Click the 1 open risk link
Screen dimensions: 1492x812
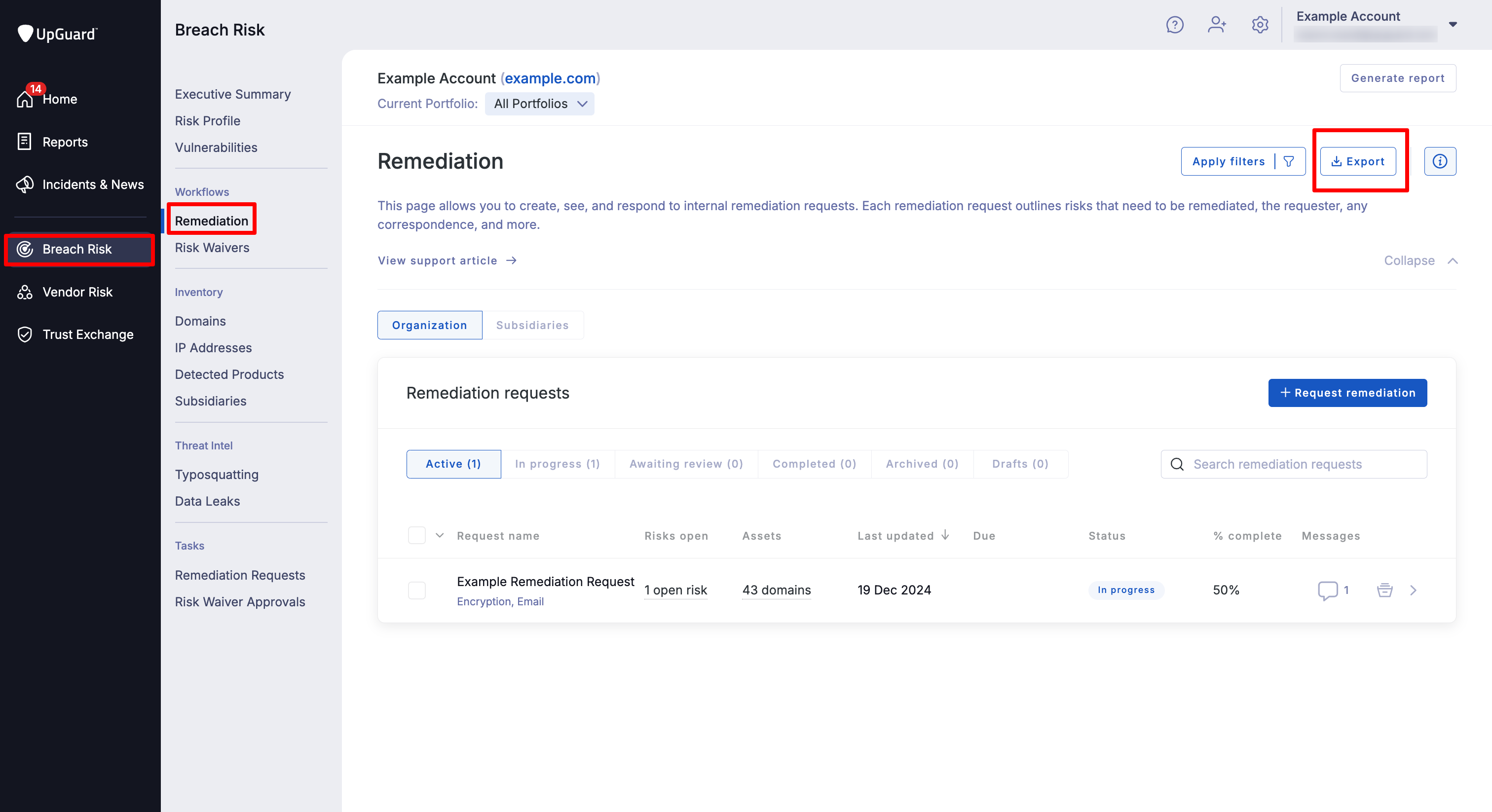point(675,590)
